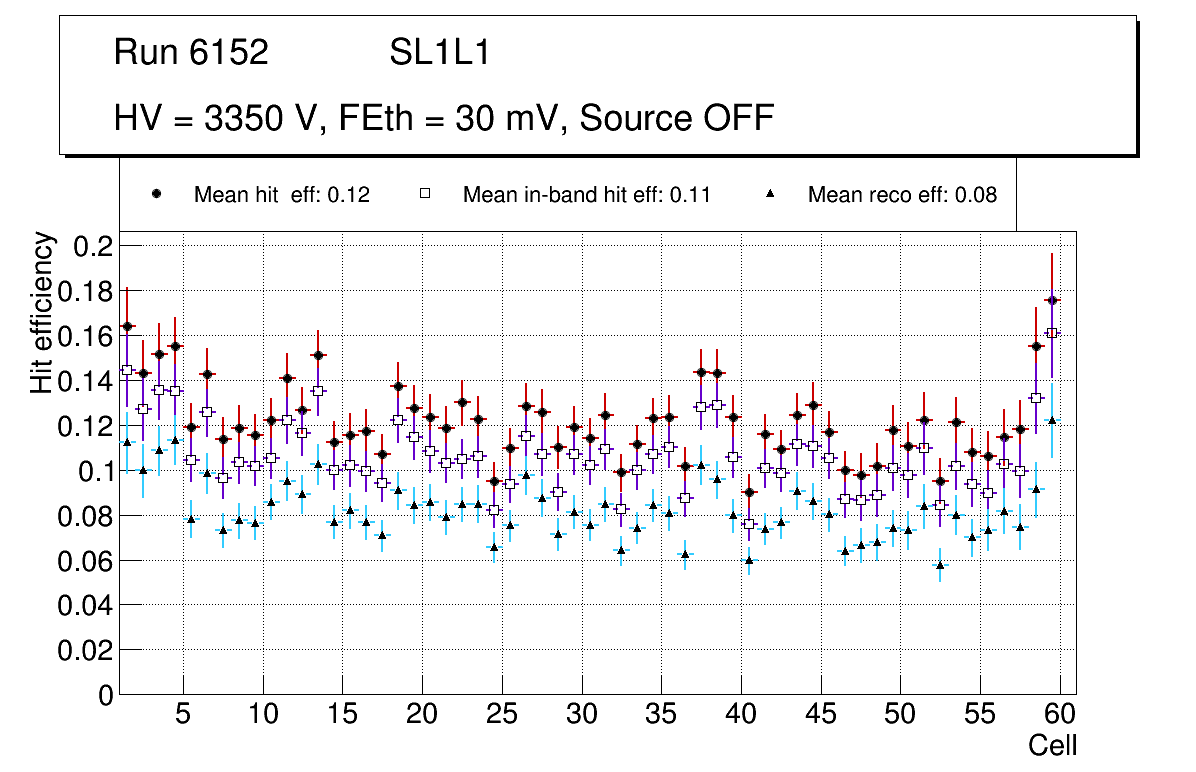Click the 'Hit efficiency' y-axis title
This screenshot has height=772, width=1196.
pos(42,312)
